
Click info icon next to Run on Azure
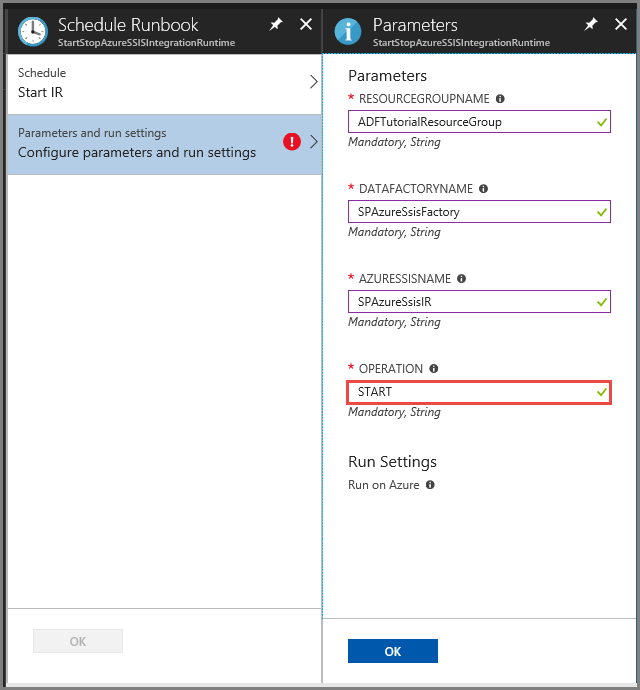pos(430,485)
